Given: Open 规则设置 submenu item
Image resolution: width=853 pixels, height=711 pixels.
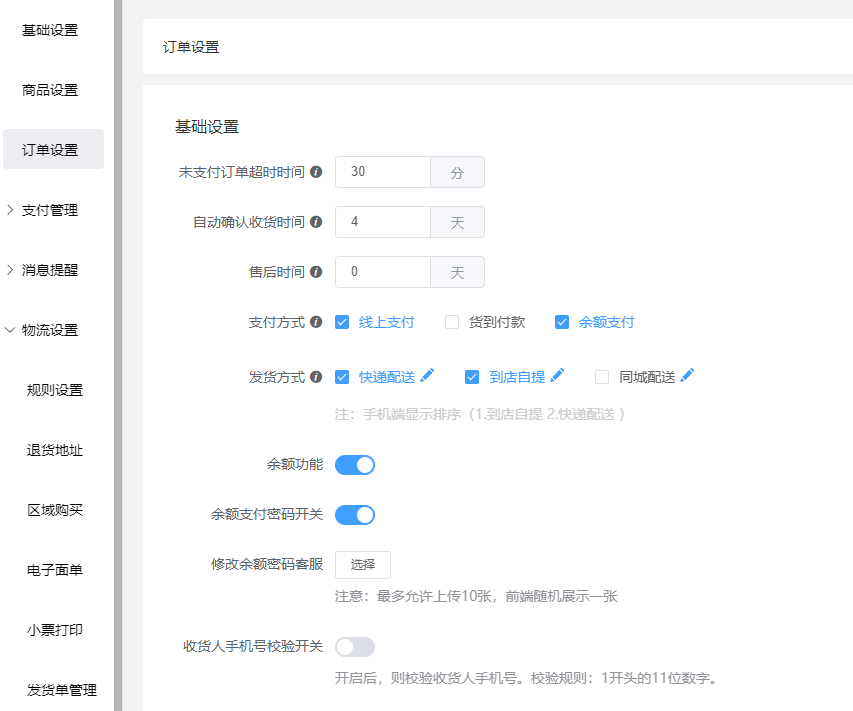Looking at the screenshot, I should [55, 390].
